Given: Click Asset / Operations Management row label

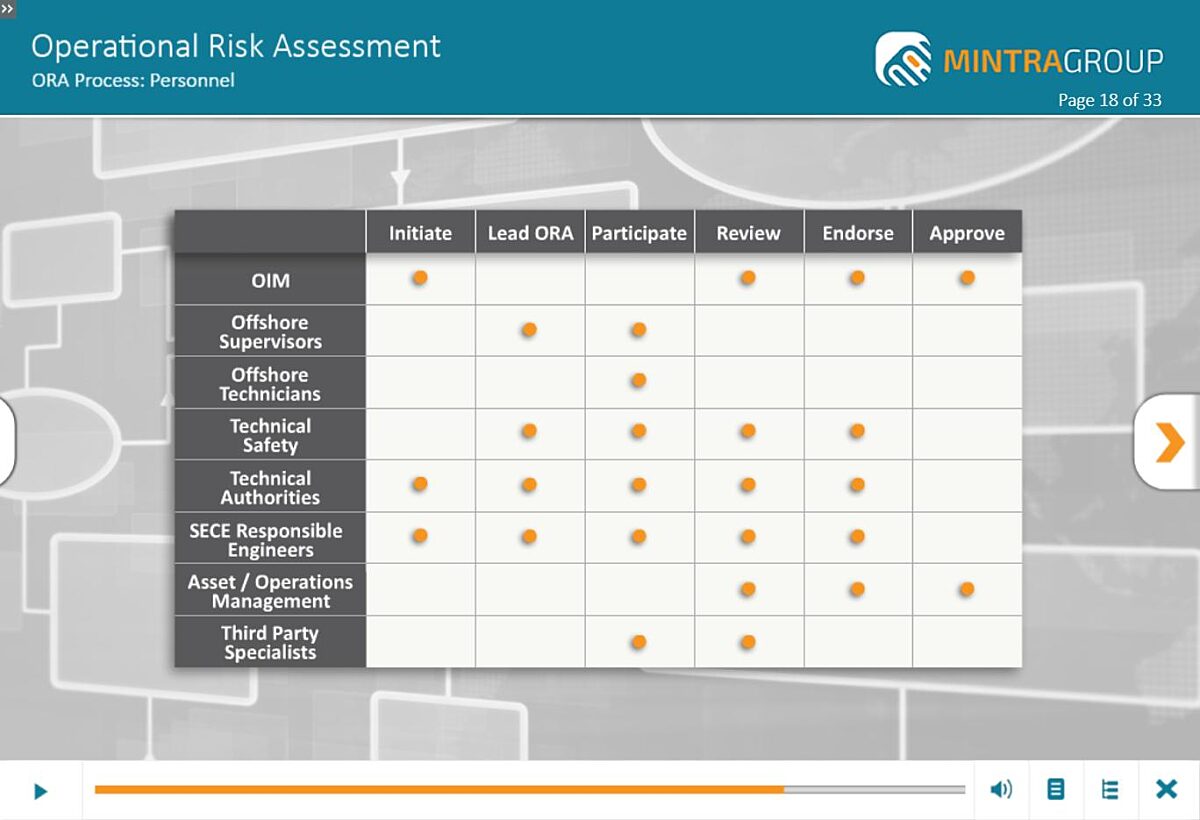Looking at the screenshot, I should pyautogui.click(x=270, y=591).
